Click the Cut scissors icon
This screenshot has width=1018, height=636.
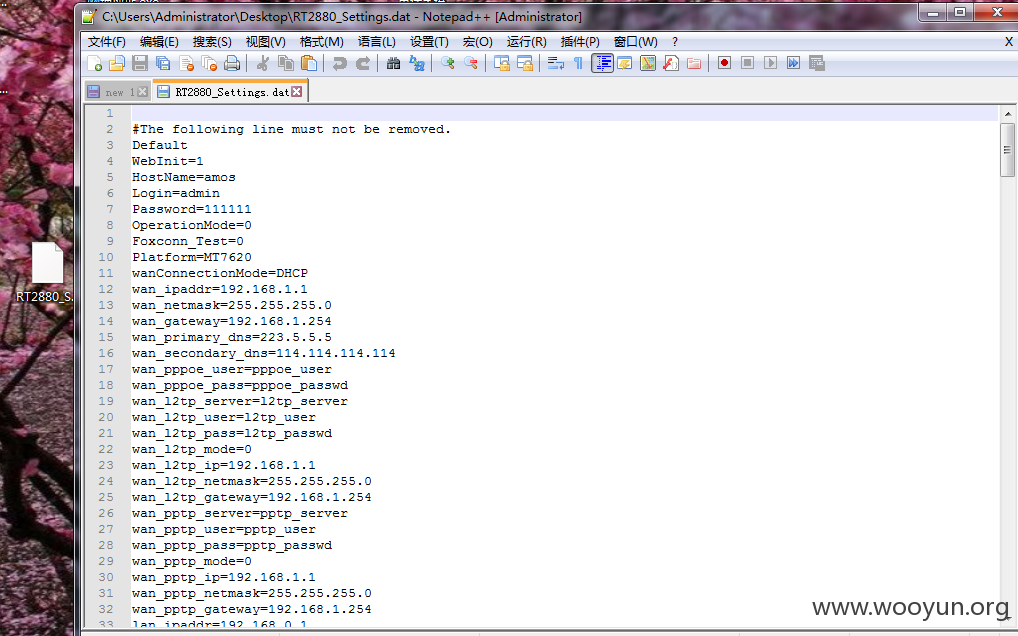click(x=263, y=63)
